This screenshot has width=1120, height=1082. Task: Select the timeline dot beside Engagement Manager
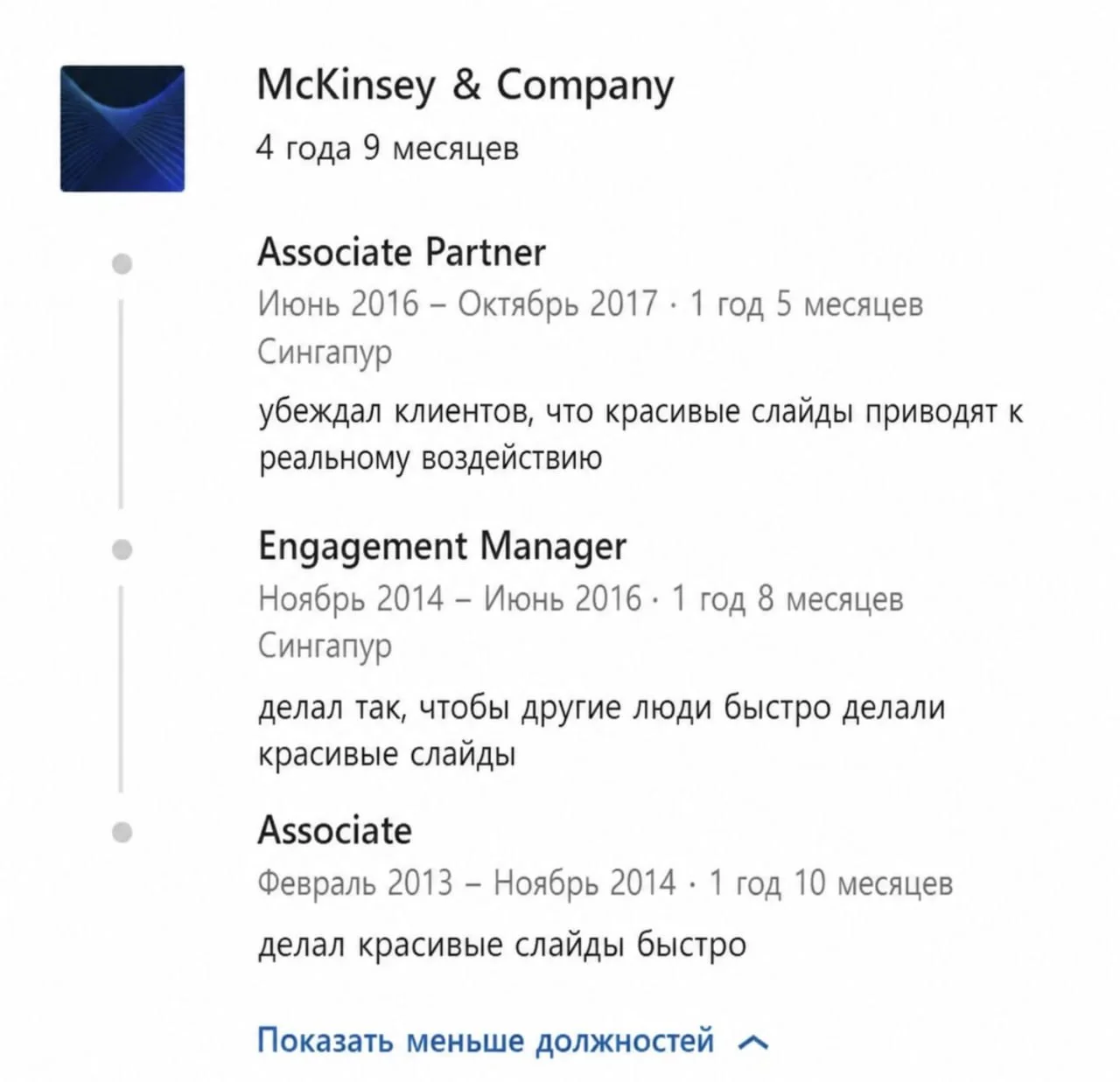pos(122,549)
